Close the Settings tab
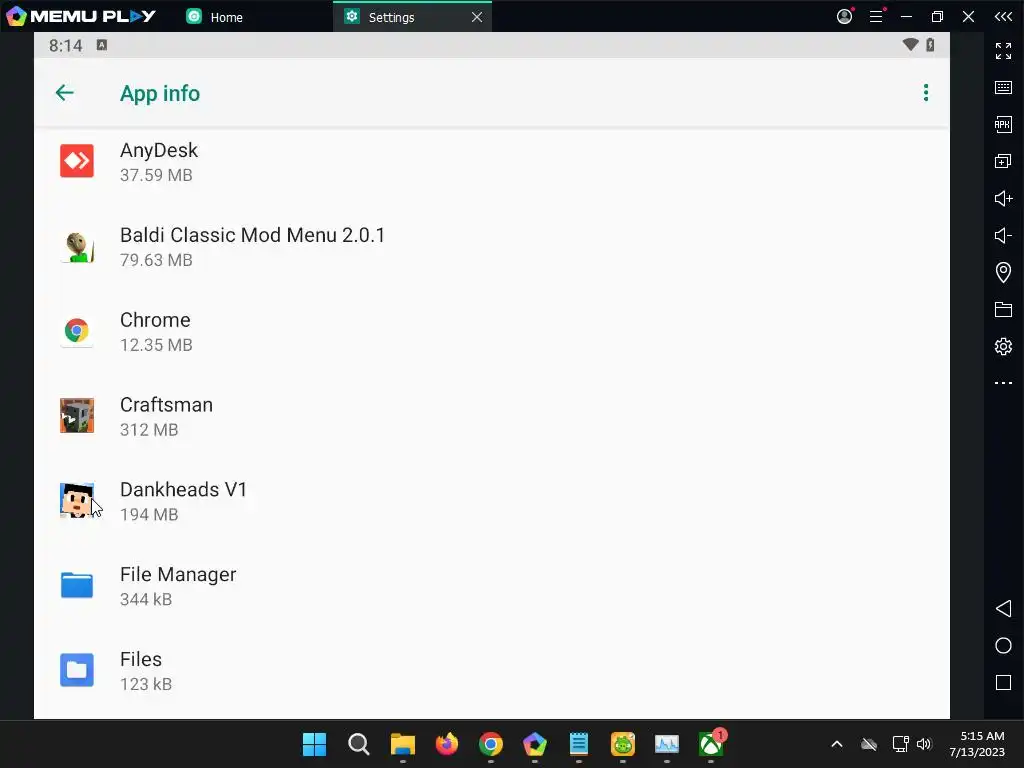 [x=477, y=17]
